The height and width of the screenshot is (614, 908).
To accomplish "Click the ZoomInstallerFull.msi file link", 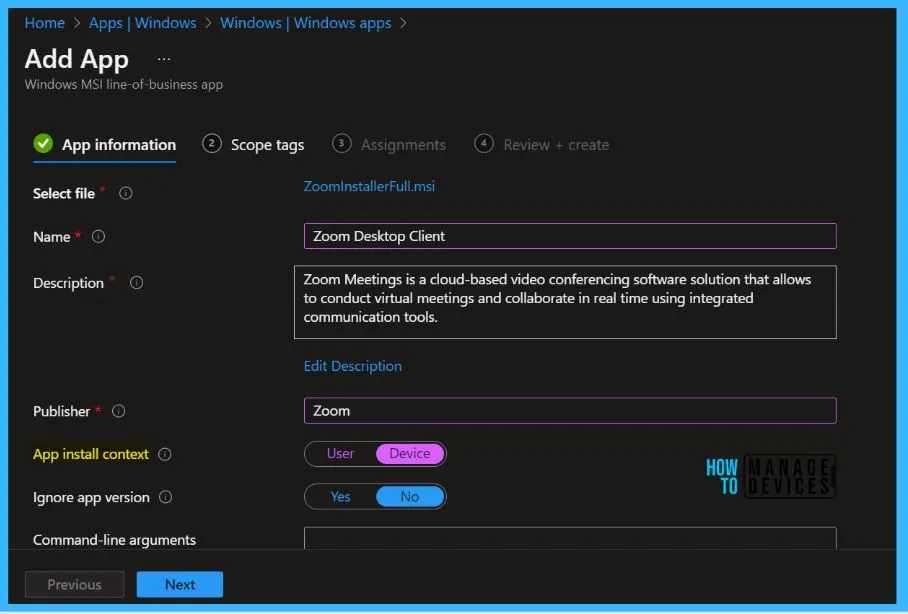I will [x=369, y=186].
